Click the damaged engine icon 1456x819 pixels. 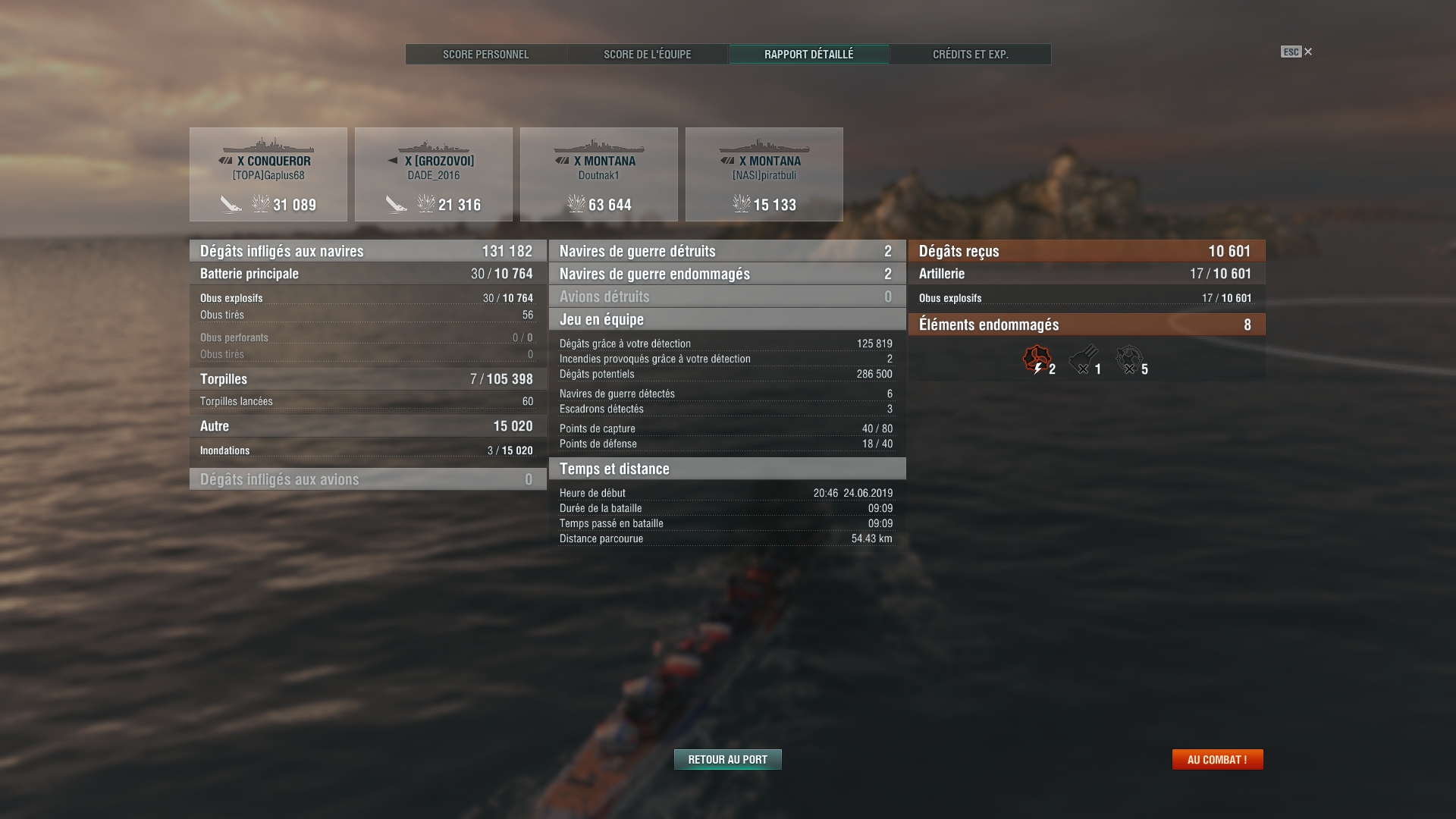pyautogui.click(x=1036, y=359)
